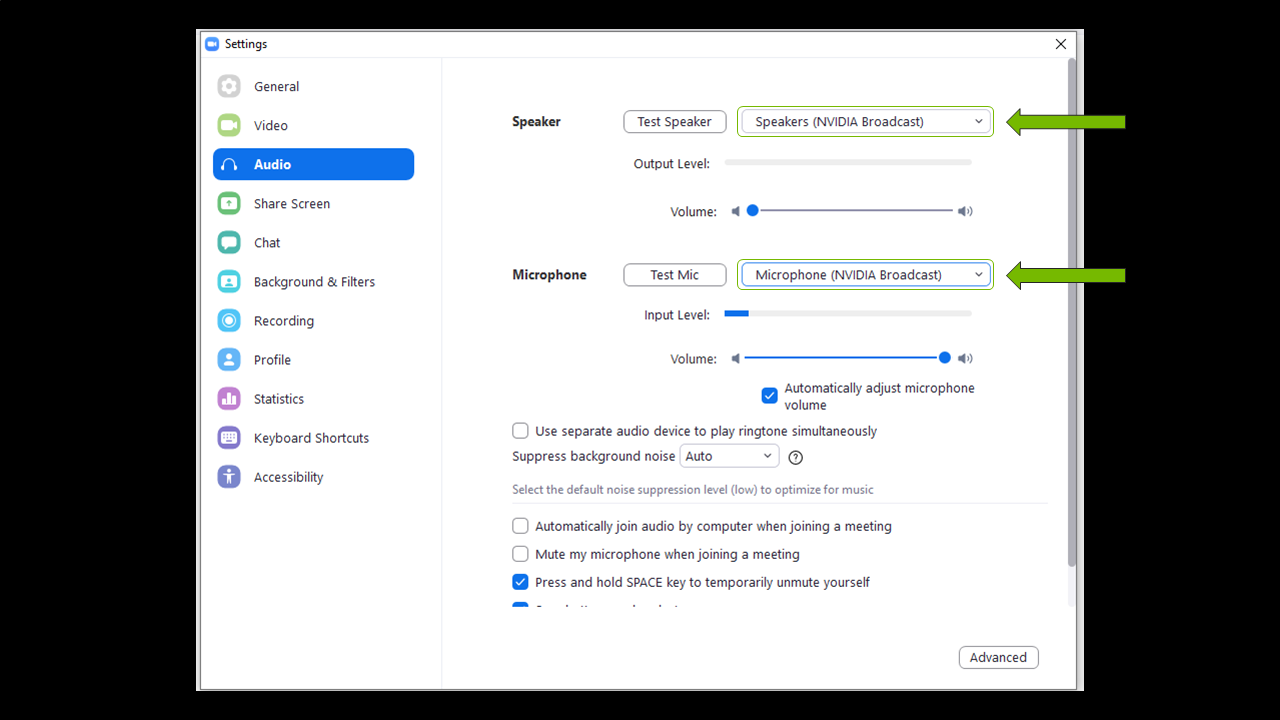Select the Video camera icon
Screen dimensions: 1280x720
click(x=229, y=126)
